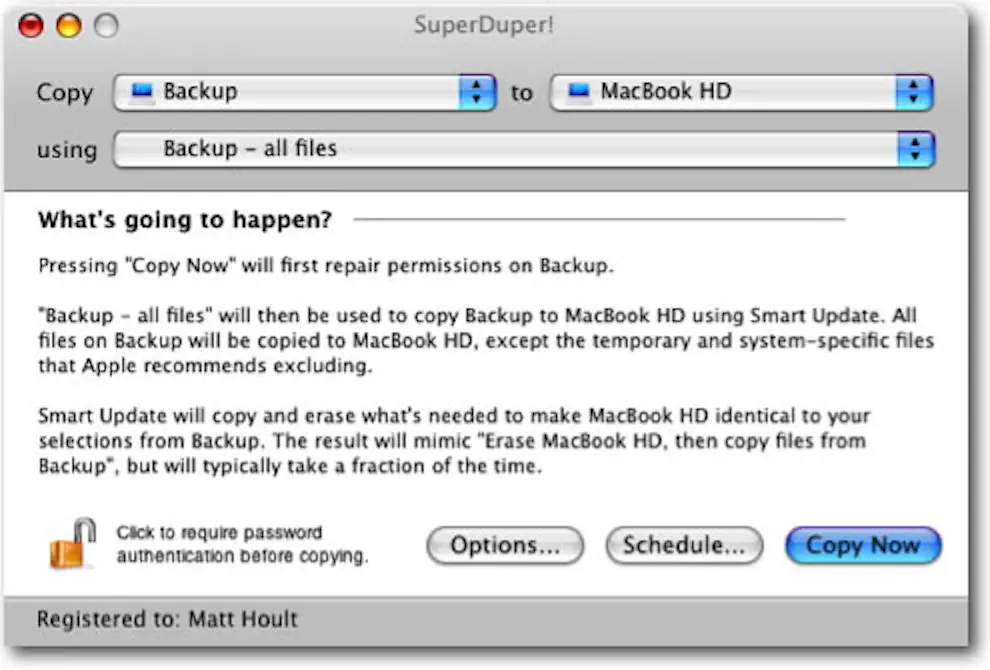Screen dimensions: 990x670
Task: Open the Schedule dialog
Action: [x=683, y=545]
